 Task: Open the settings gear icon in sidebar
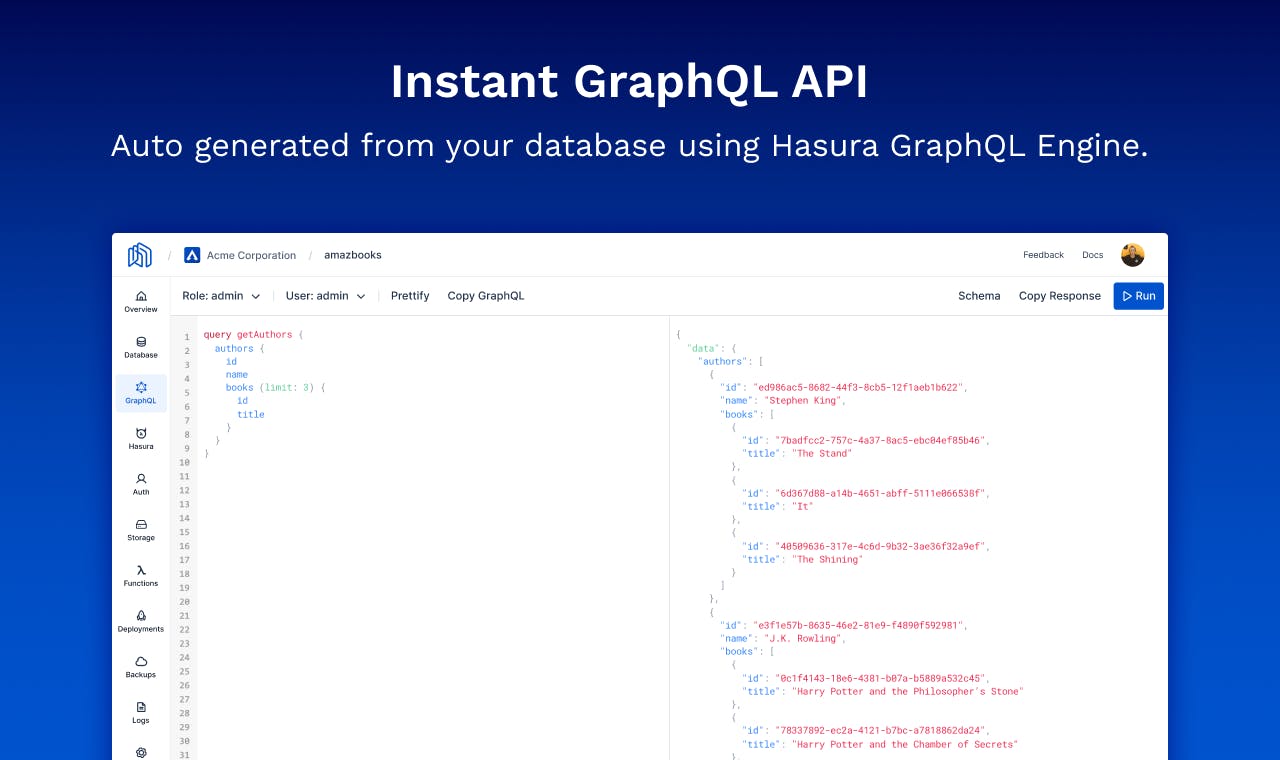[x=141, y=752]
